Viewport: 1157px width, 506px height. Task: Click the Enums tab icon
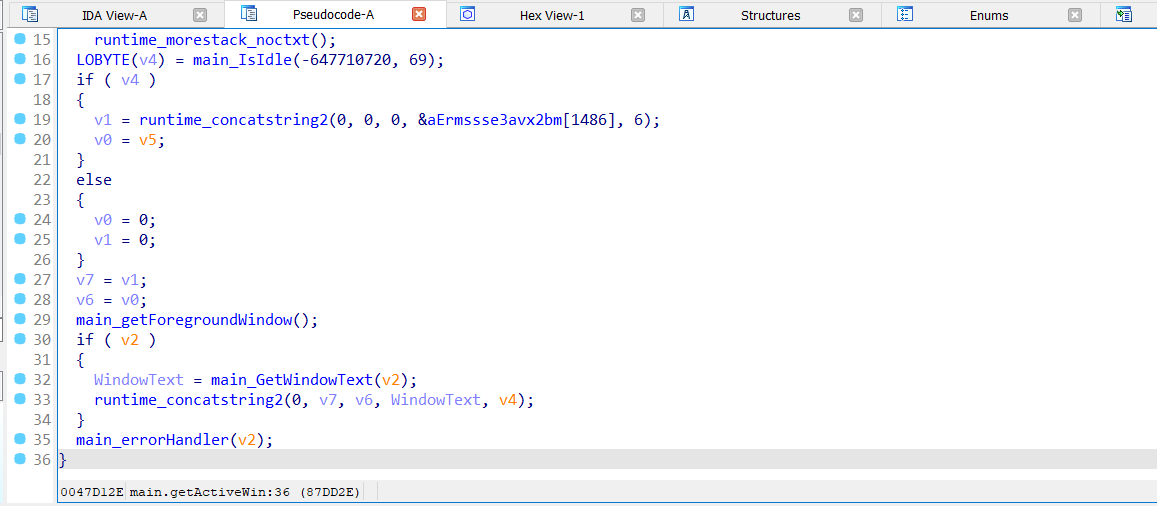(x=905, y=15)
